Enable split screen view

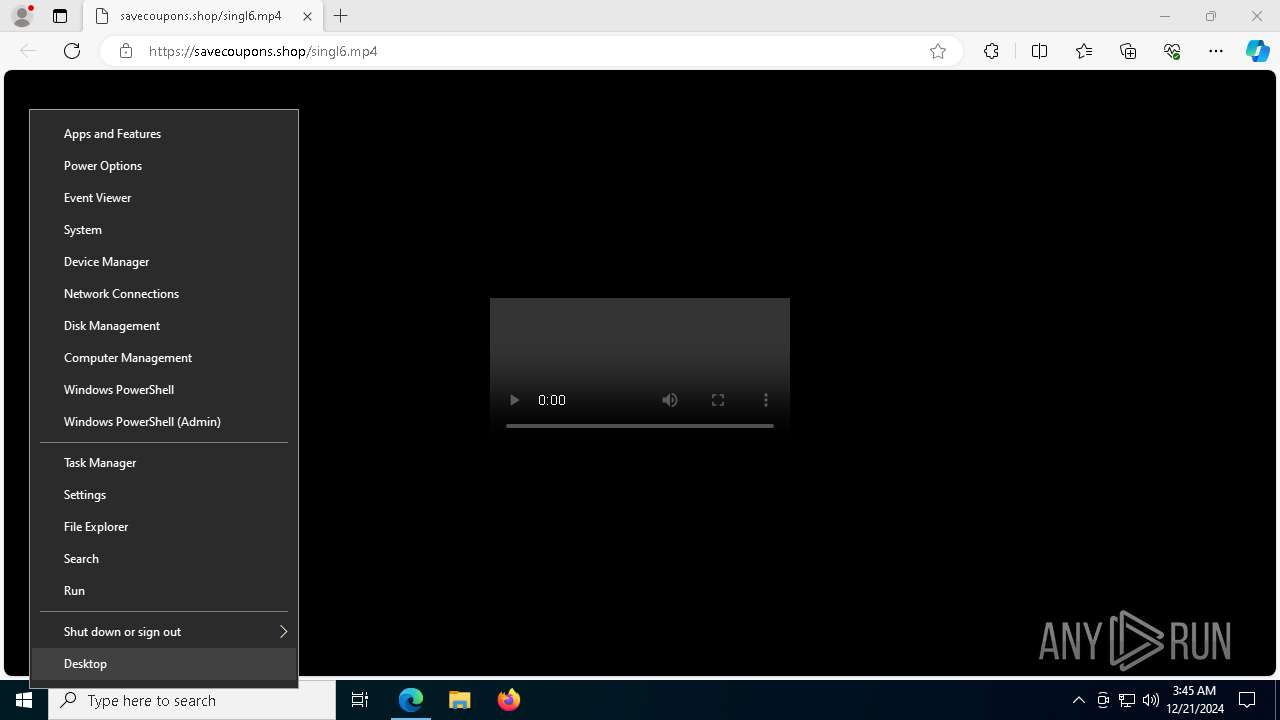point(1039,51)
